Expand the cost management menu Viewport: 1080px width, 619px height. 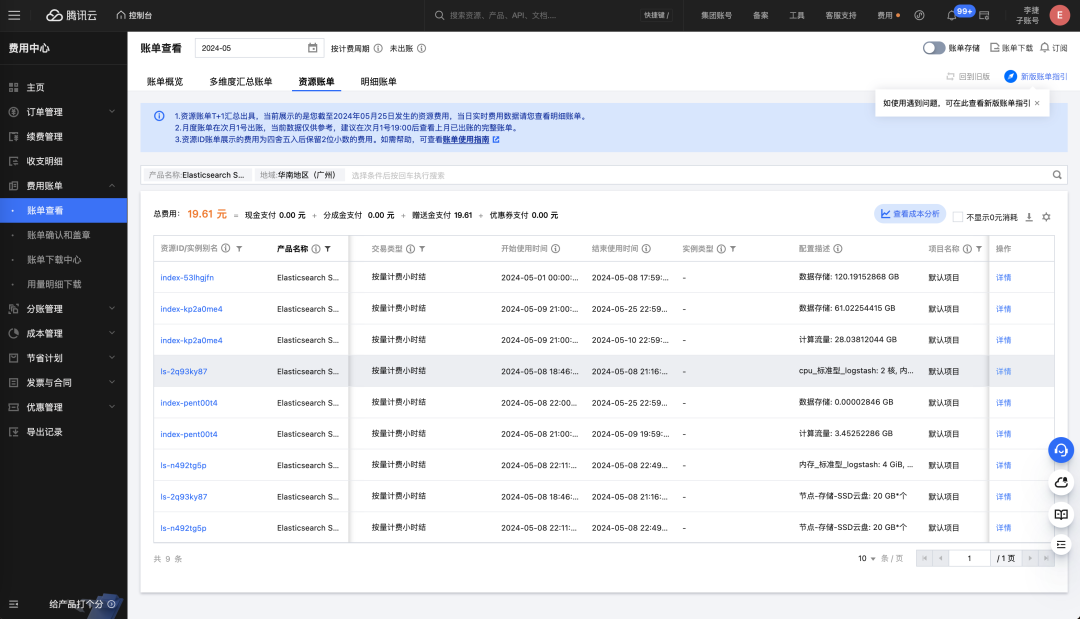[63, 333]
